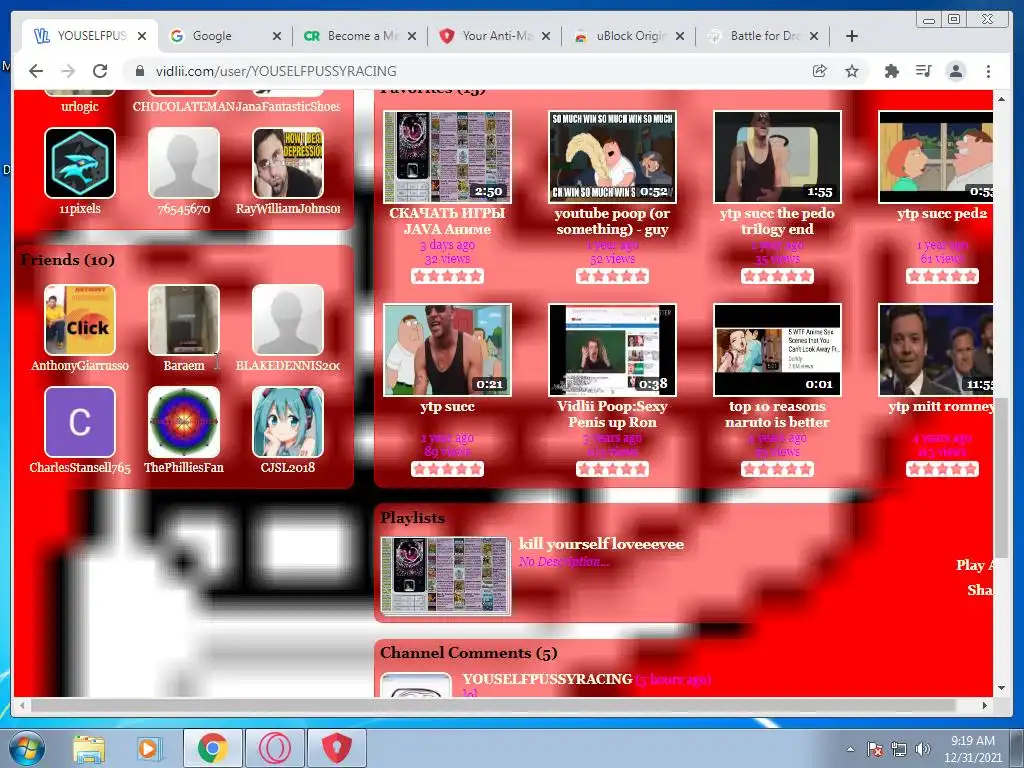
Task: Play the youtube poop guy video thumbnail
Action: coord(613,157)
